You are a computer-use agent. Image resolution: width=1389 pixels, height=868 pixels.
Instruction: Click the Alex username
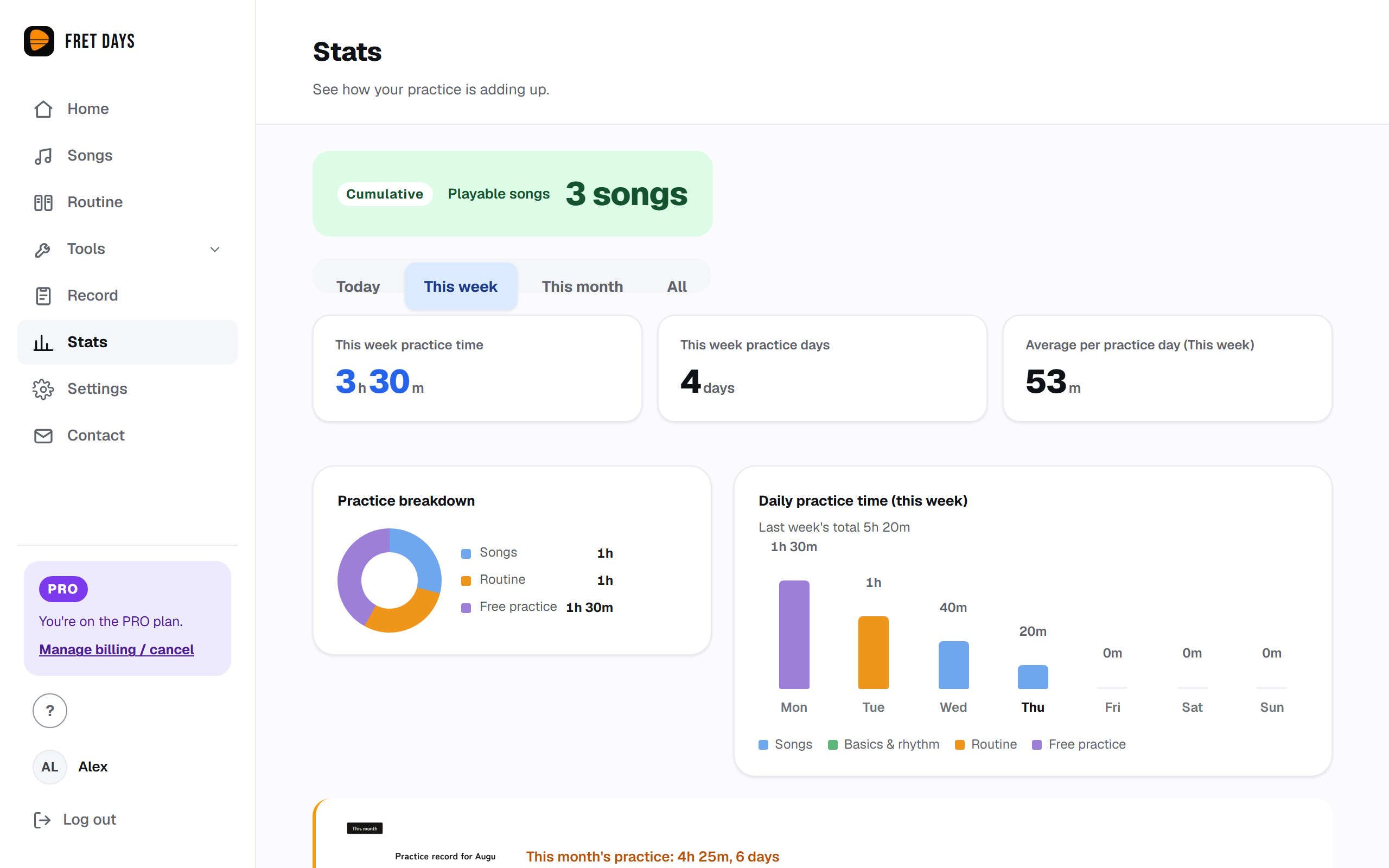(93, 767)
